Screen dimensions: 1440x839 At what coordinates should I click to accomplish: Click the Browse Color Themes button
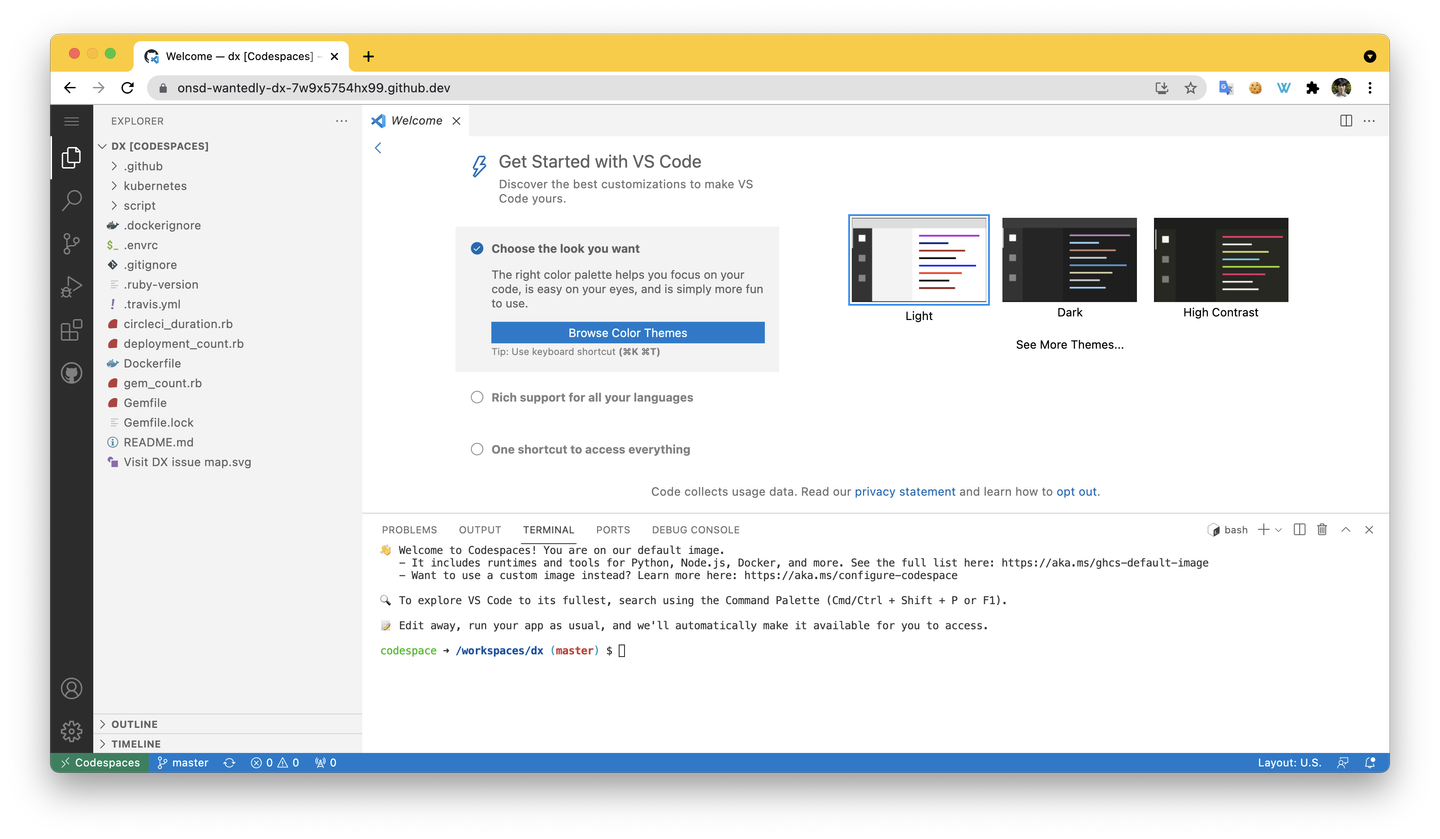pos(628,333)
